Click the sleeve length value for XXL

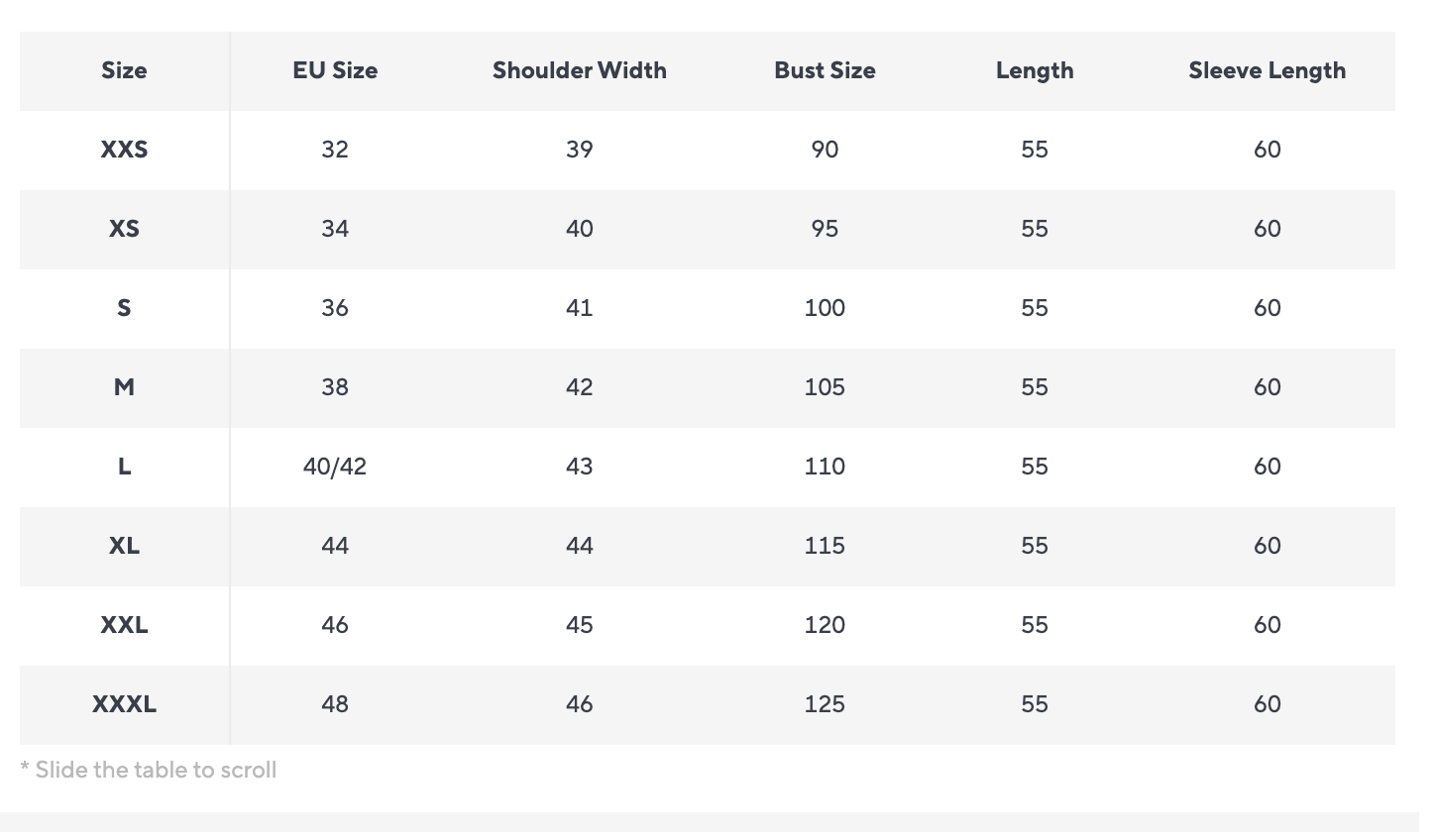pyautogui.click(x=1267, y=625)
